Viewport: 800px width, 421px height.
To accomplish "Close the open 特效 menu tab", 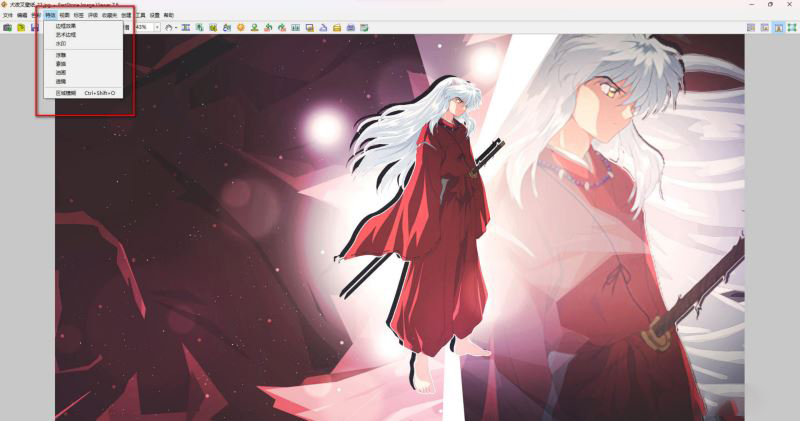I will click(x=50, y=15).
